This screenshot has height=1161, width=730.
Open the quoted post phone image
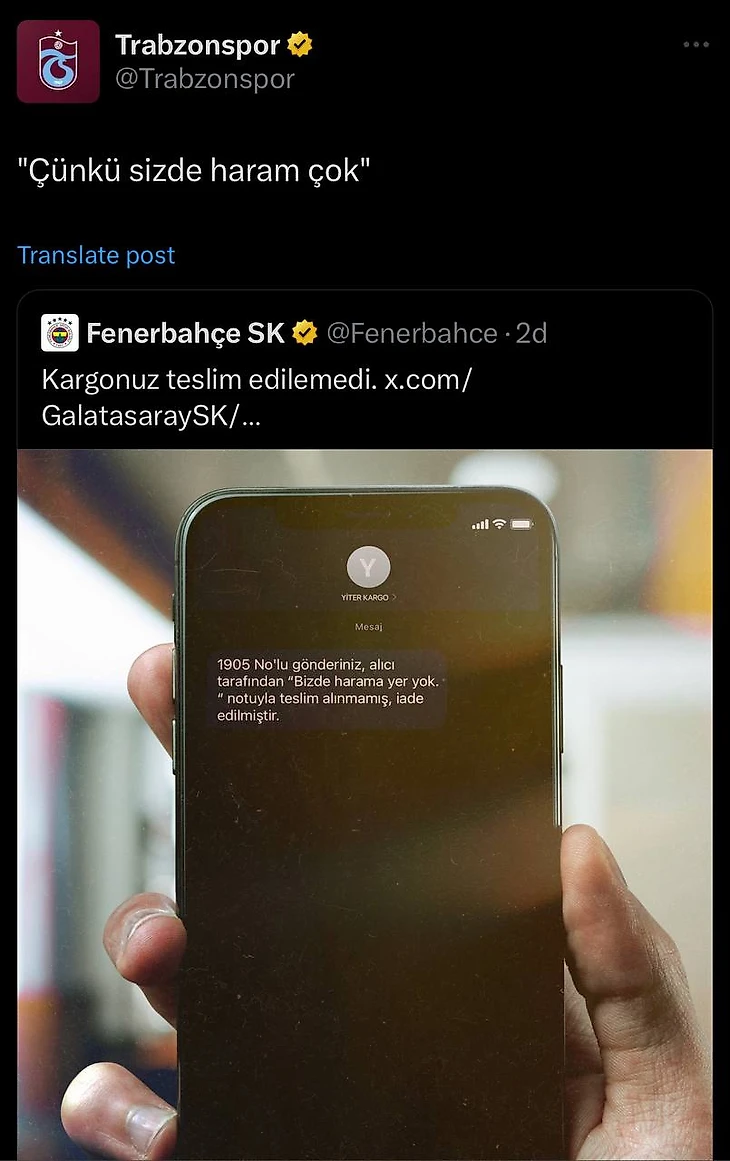pos(365,805)
